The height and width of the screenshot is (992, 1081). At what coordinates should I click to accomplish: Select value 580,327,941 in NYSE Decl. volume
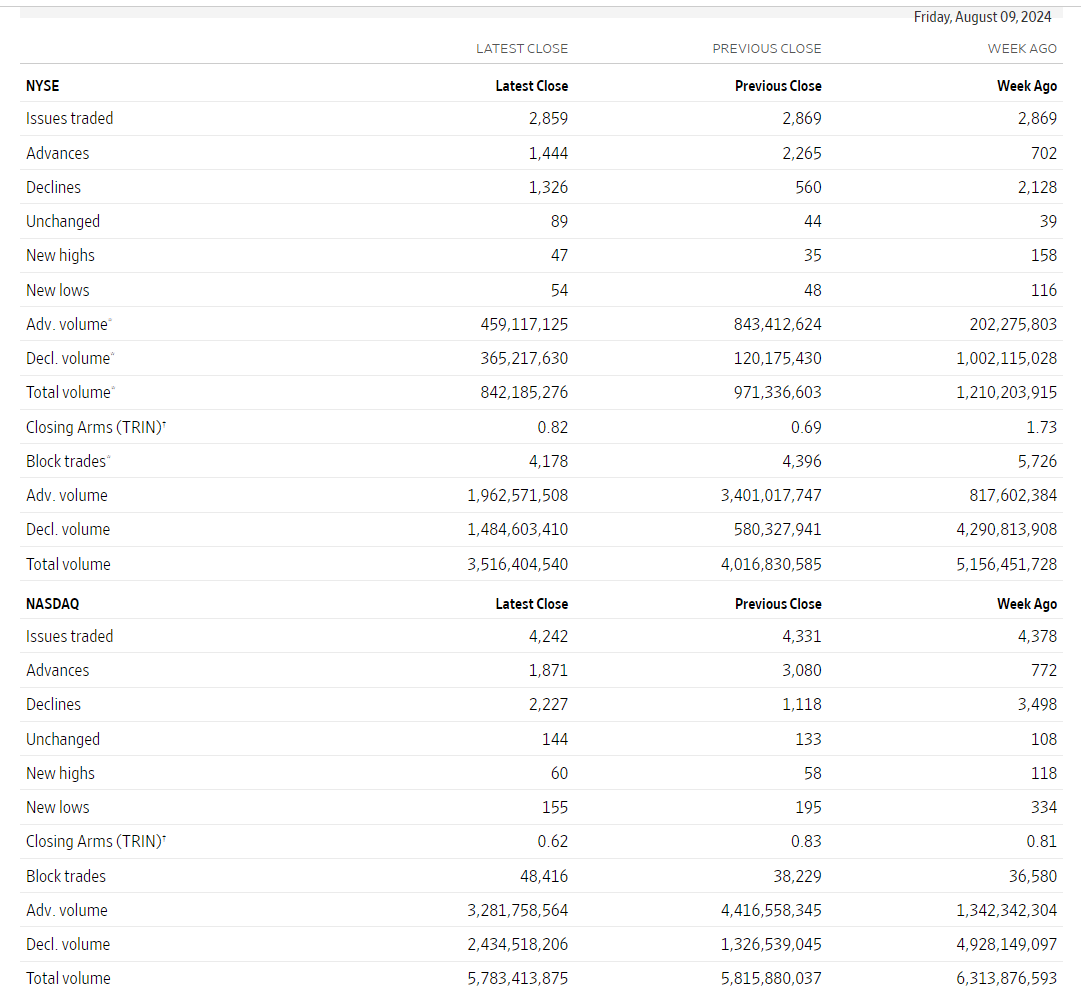click(778, 529)
